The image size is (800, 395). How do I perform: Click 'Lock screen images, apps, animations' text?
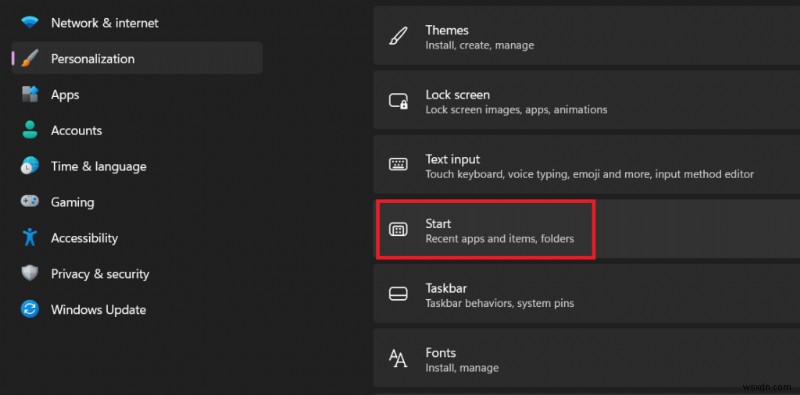(x=516, y=109)
